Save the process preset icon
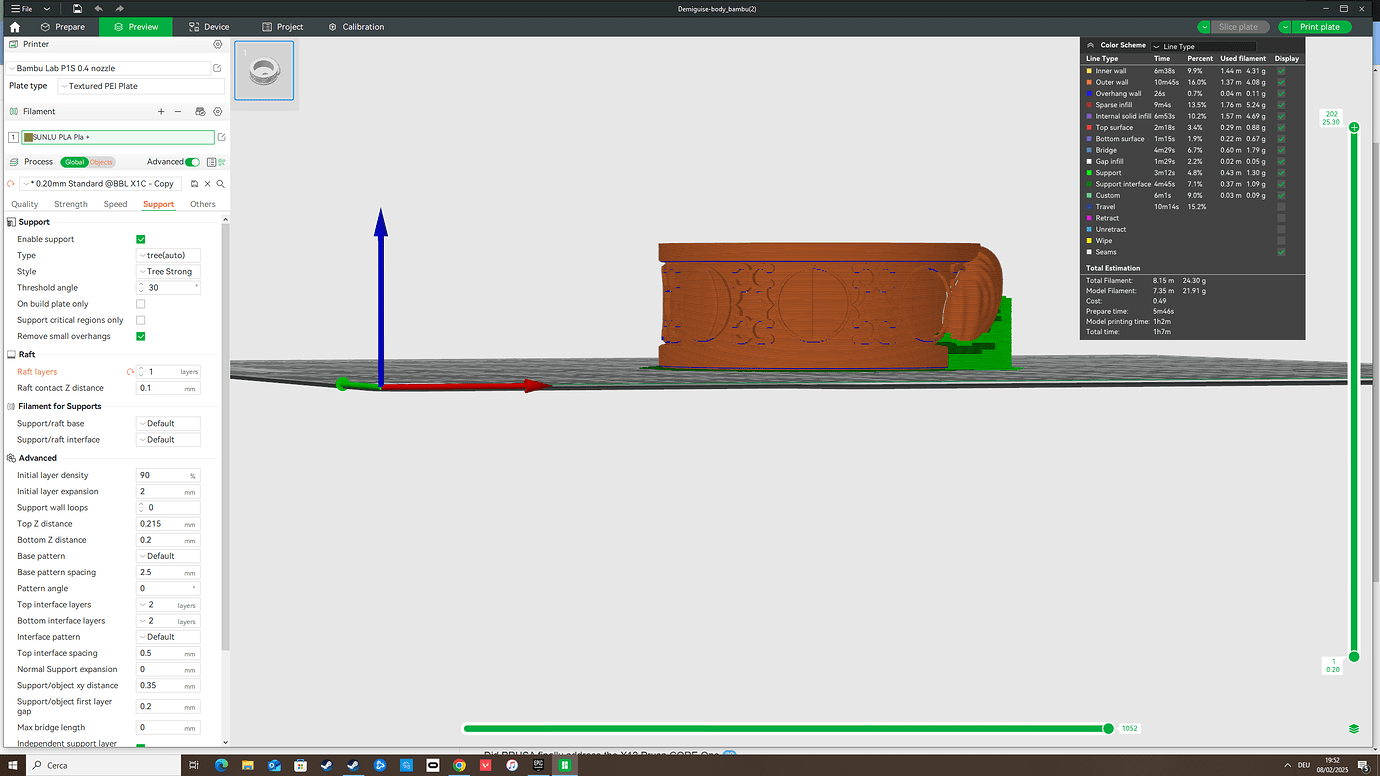The width and height of the screenshot is (1380, 776). point(194,184)
